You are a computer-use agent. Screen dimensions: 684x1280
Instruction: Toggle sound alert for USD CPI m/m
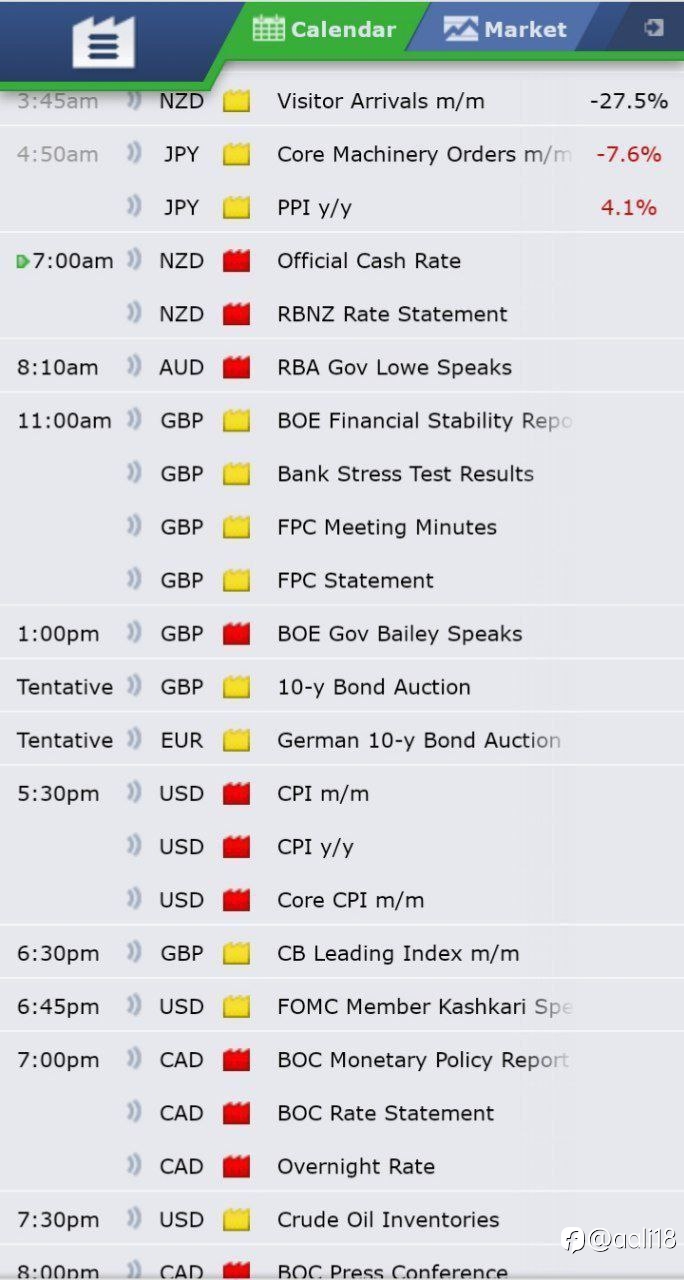point(134,793)
